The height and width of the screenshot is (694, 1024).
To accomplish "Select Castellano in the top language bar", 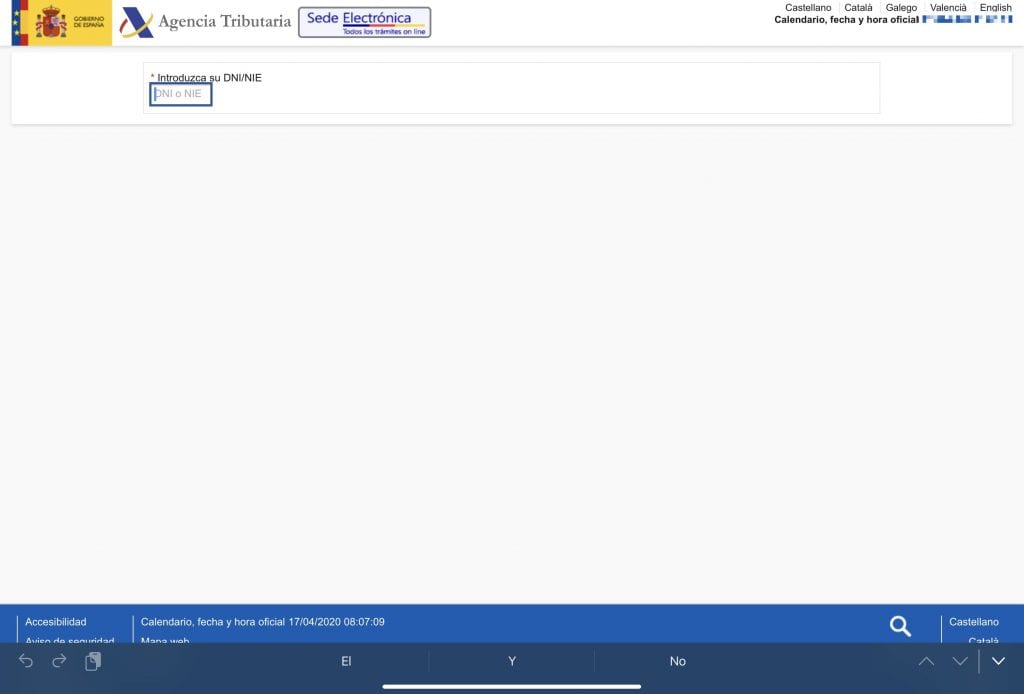I will point(807,8).
